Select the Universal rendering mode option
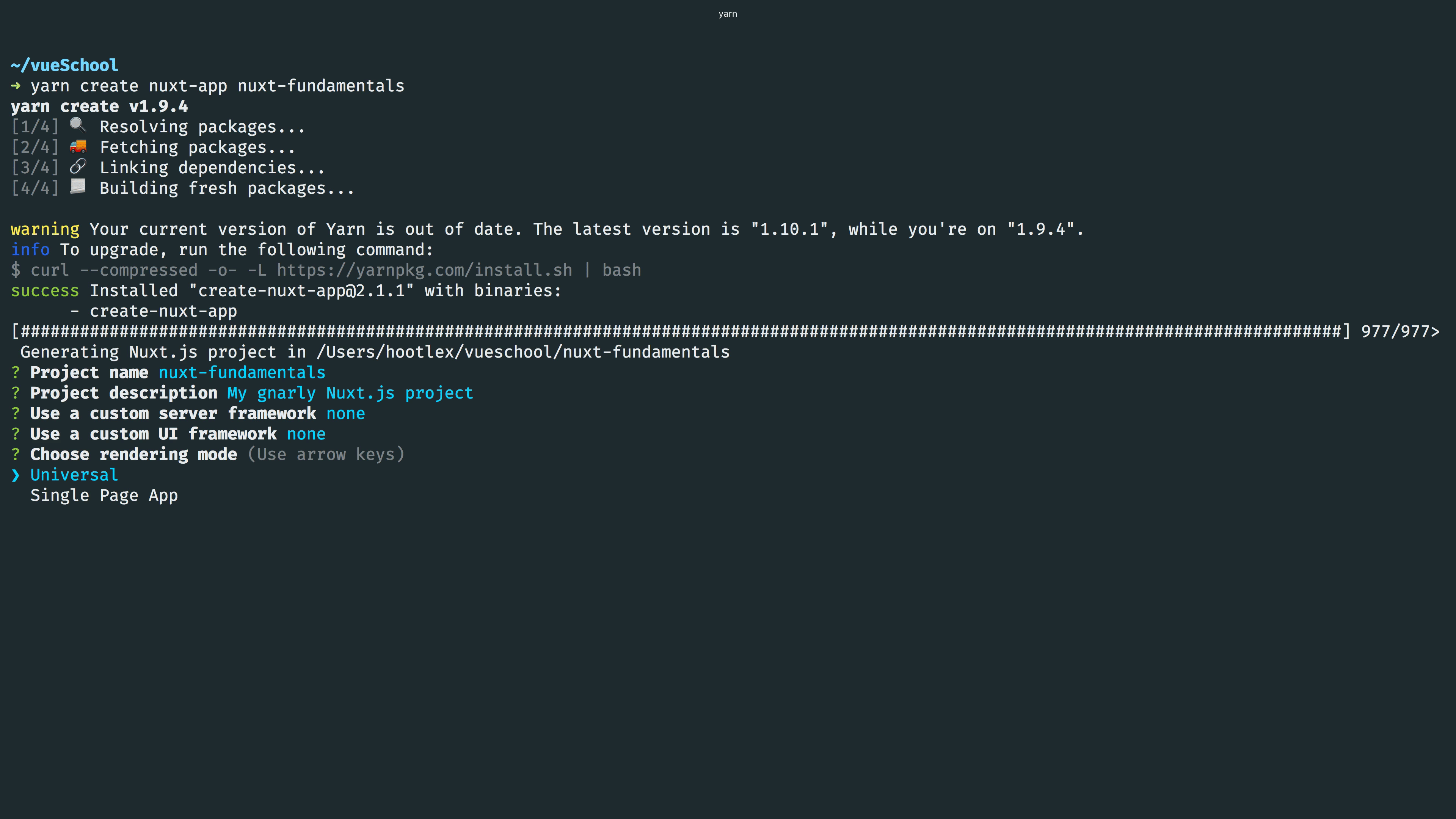 click(x=74, y=475)
